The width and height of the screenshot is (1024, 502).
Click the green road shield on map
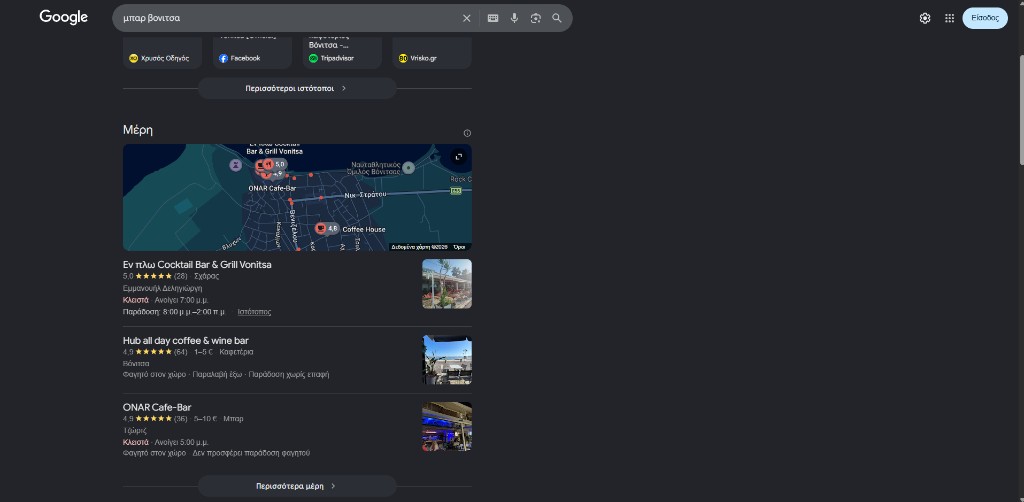pyautogui.click(x=456, y=191)
